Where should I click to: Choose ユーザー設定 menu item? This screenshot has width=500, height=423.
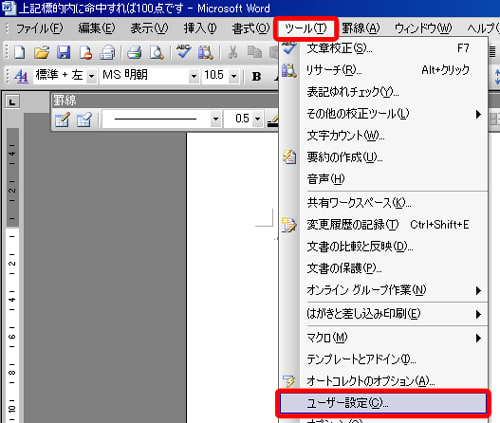pyautogui.click(x=383, y=403)
